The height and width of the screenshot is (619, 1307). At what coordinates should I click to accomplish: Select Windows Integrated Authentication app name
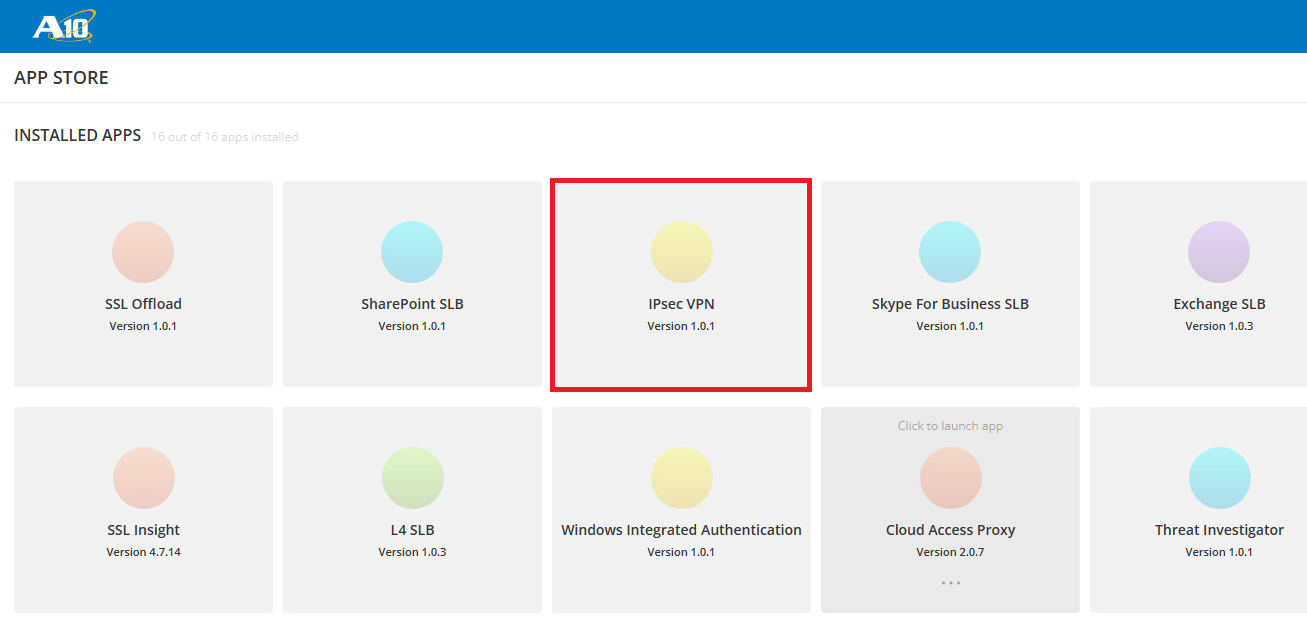click(681, 530)
